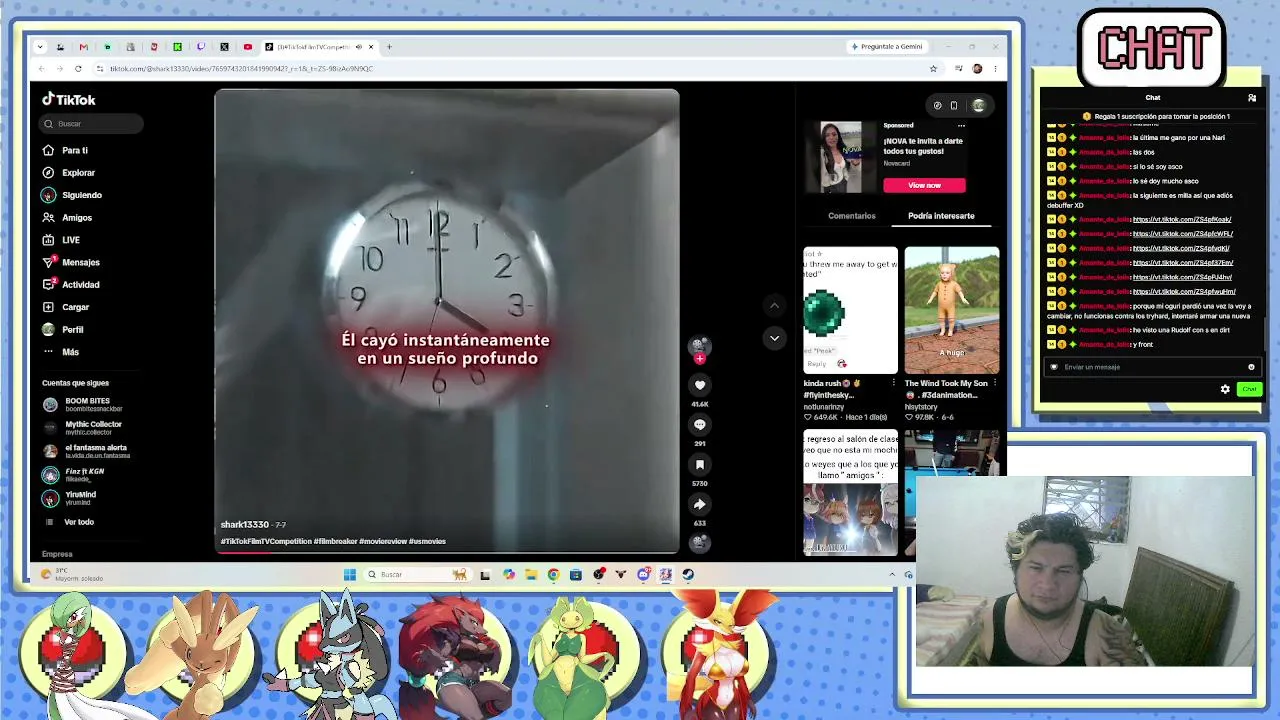The height and width of the screenshot is (720, 1280).
Task: Open the YiruMind followed account
Action: pos(70,498)
